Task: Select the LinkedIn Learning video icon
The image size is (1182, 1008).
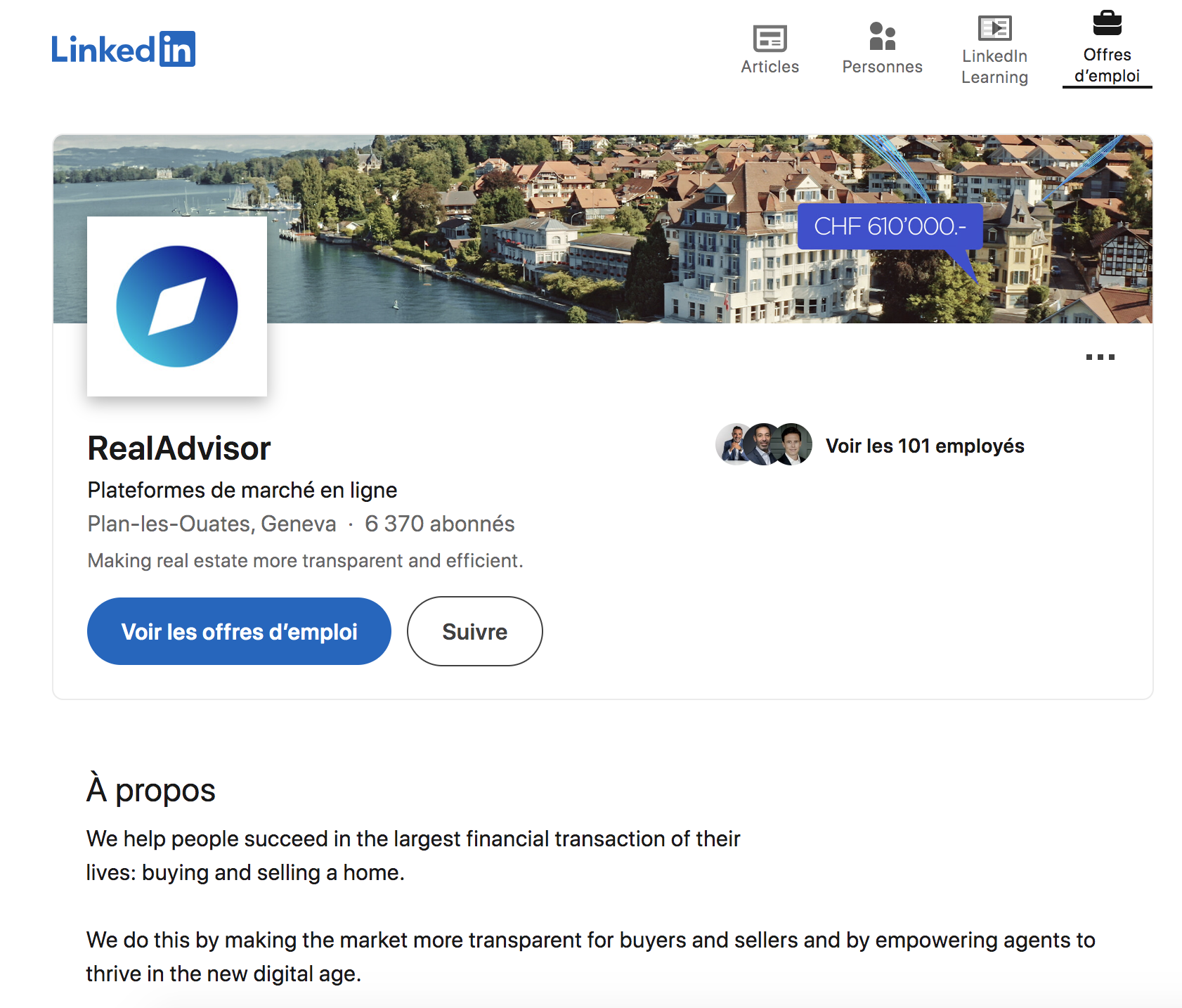Action: (x=994, y=28)
